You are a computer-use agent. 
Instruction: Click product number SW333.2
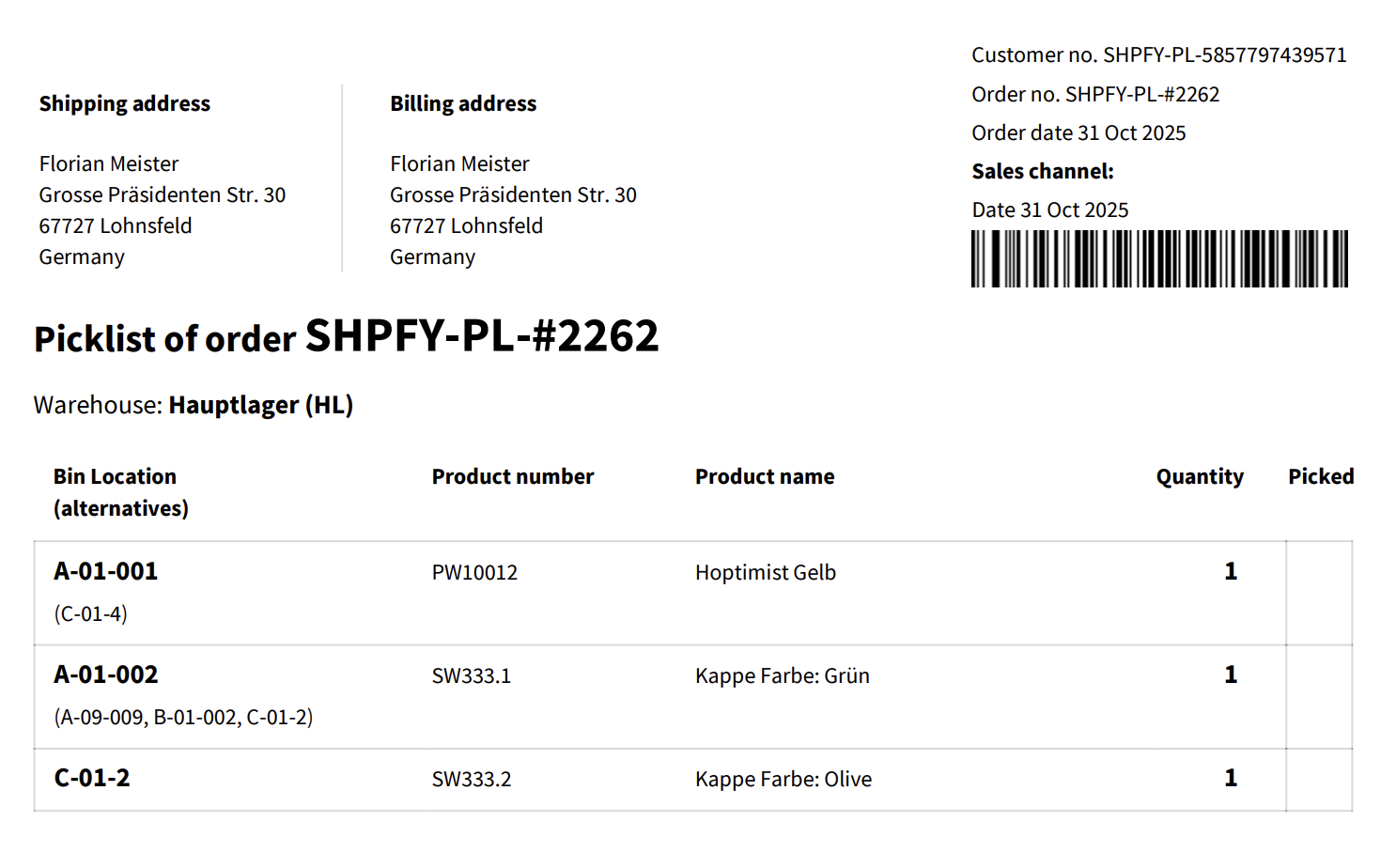[472, 780]
